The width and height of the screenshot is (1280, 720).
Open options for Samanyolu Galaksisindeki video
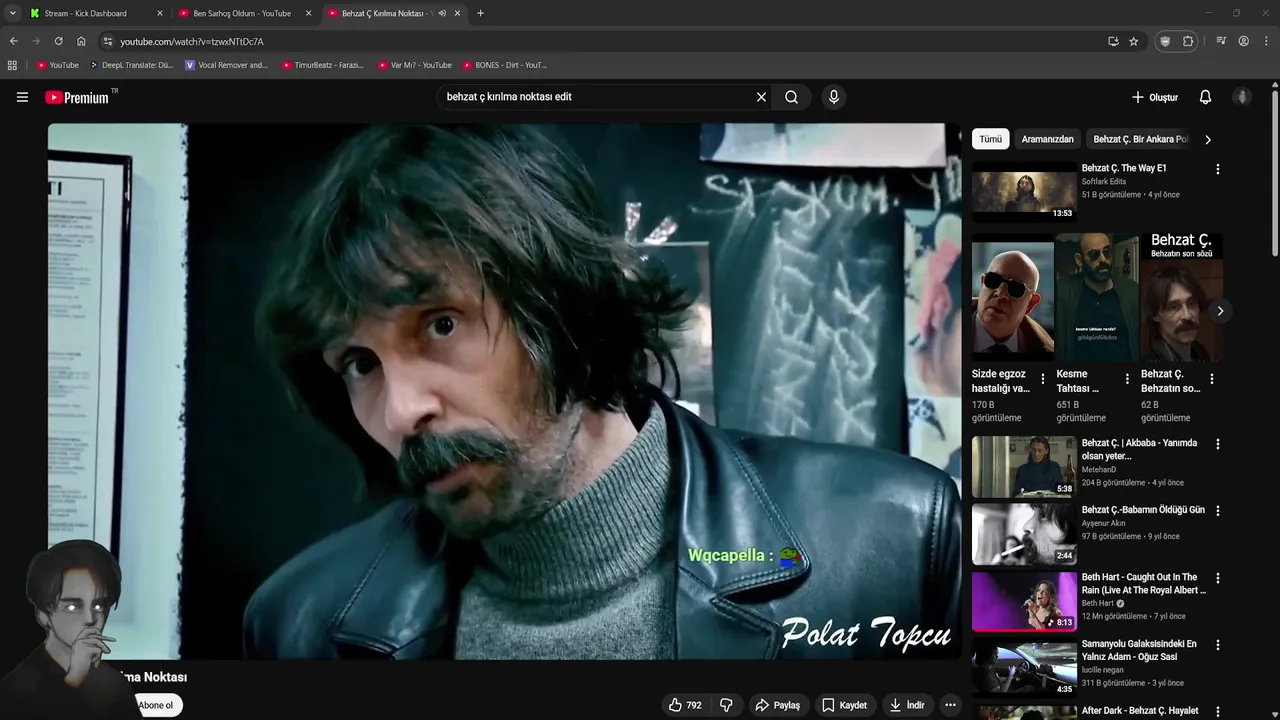click(1217, 644)
